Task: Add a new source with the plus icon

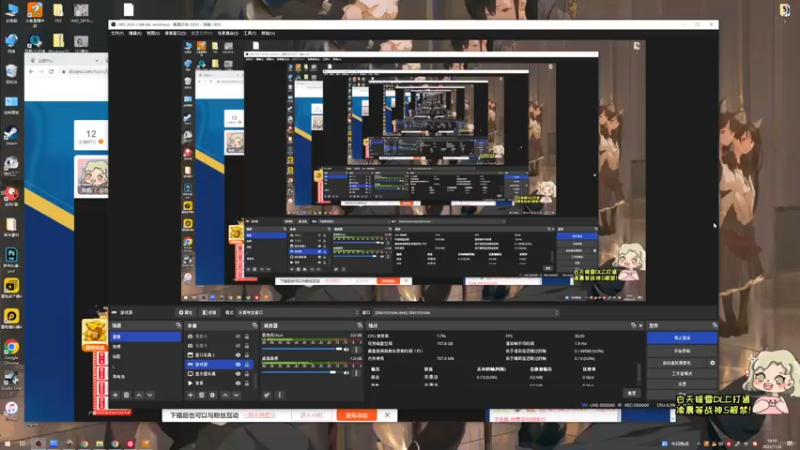Action: pos(190,395)
